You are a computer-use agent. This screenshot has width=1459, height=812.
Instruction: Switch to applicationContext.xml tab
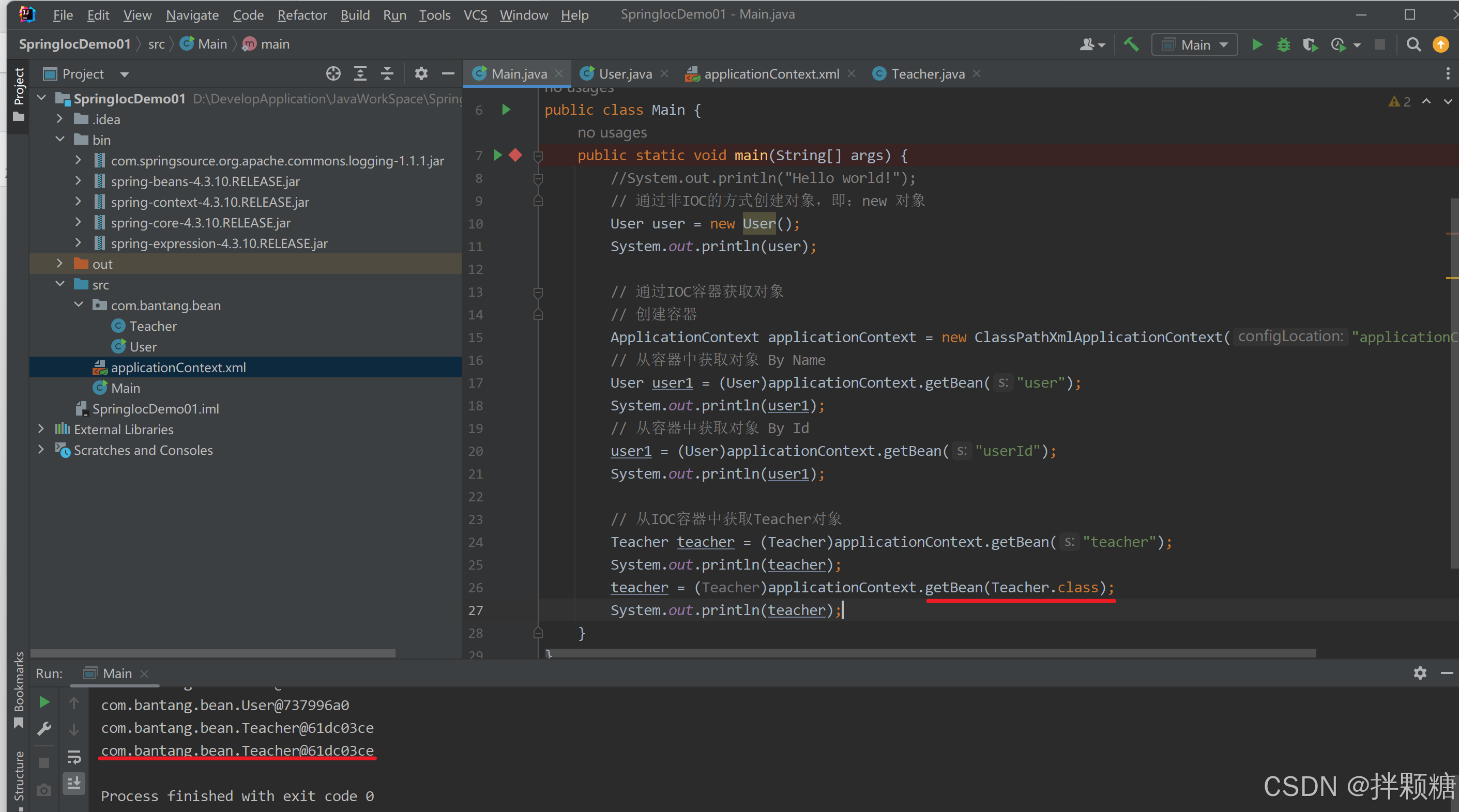[x=771, y=73]
